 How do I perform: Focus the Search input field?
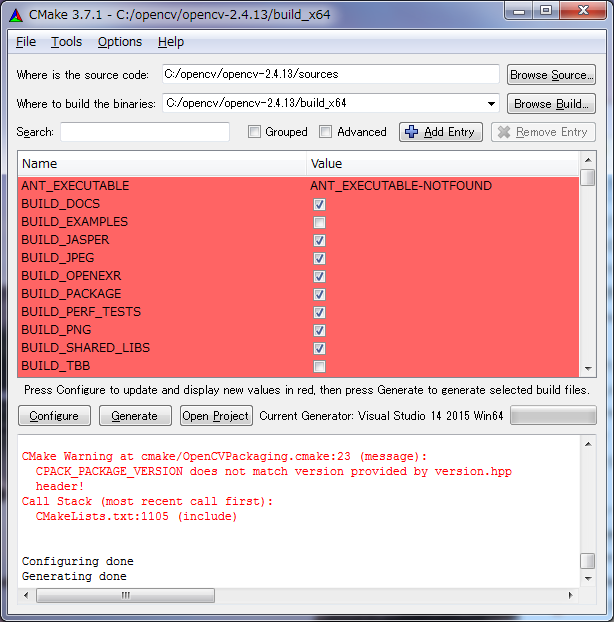click(145, 132)
